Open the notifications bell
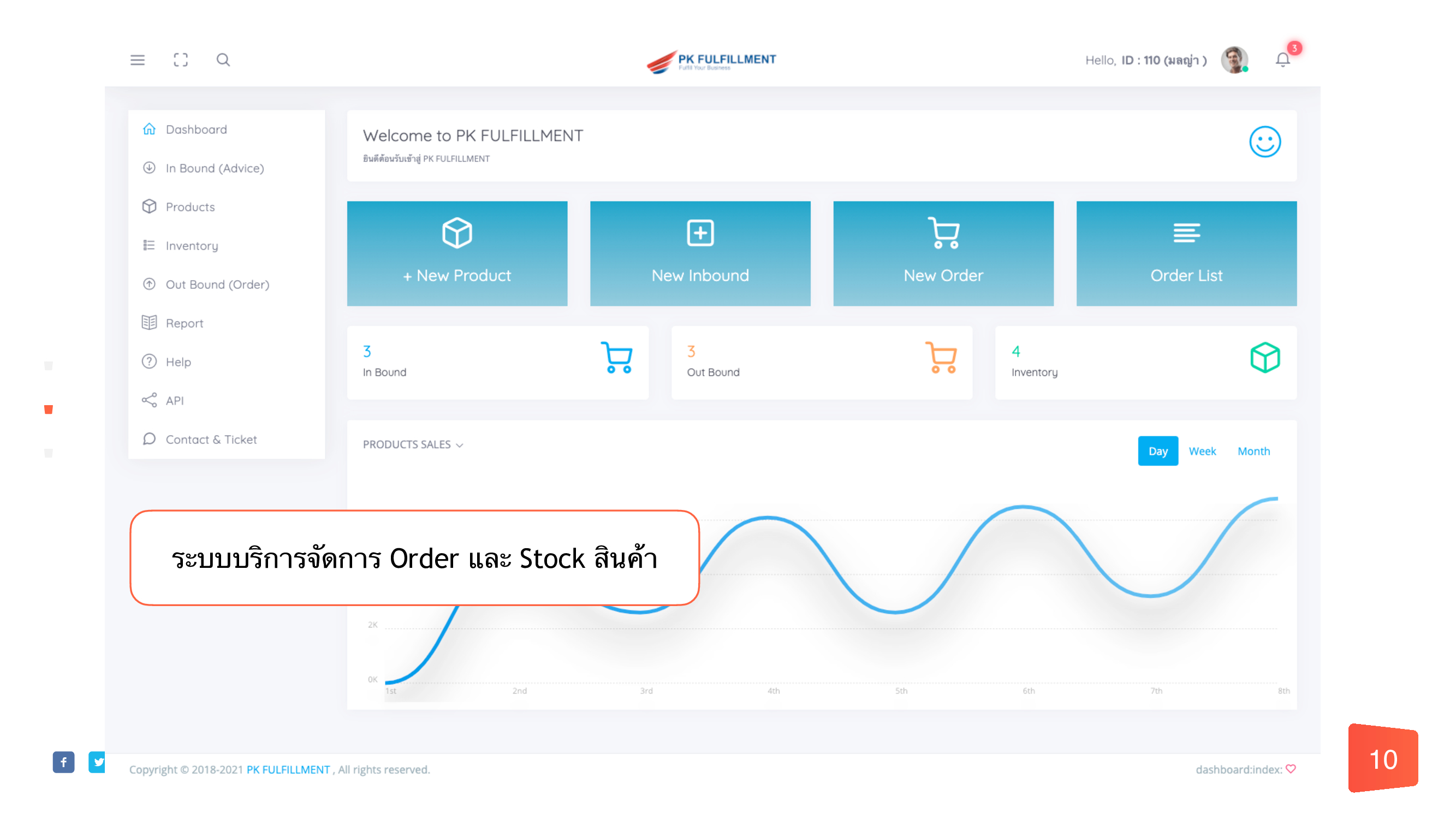The height and width of the screenshot is (819, 1456). [1282, 60]
